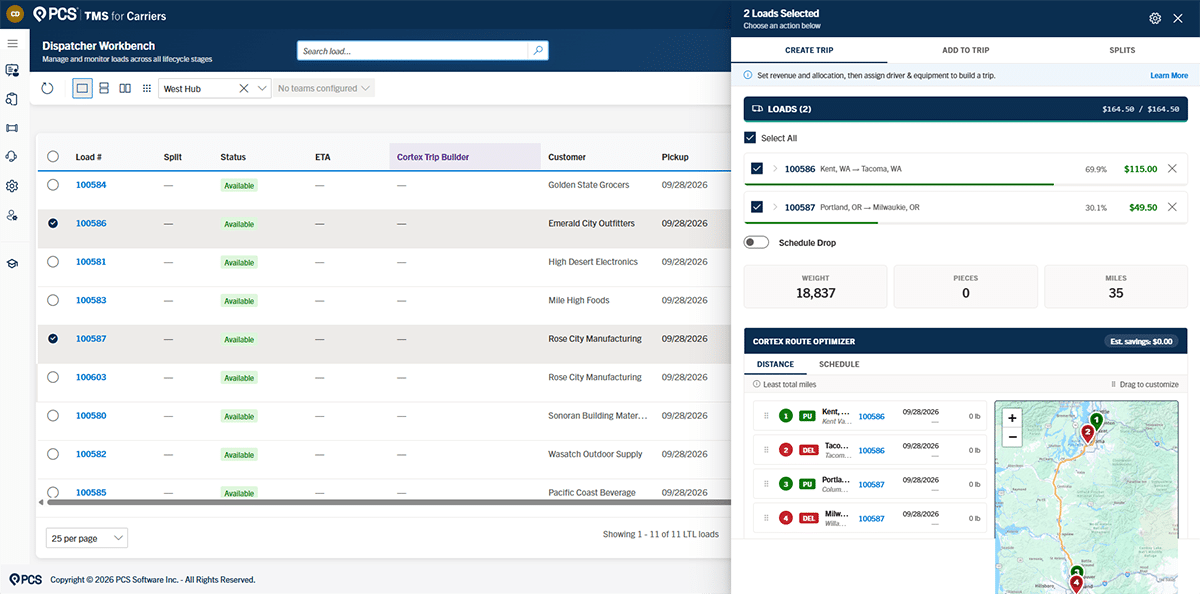1200x594 pixels.
Task: Zoom in on the route map
Action: [1012, 418]
